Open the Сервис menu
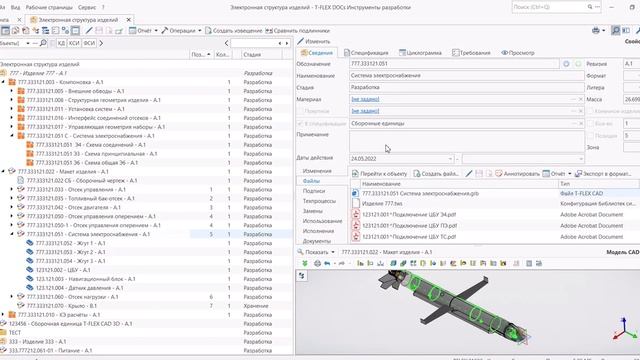Viewport: 640px width, 360px height. (87, 7)
